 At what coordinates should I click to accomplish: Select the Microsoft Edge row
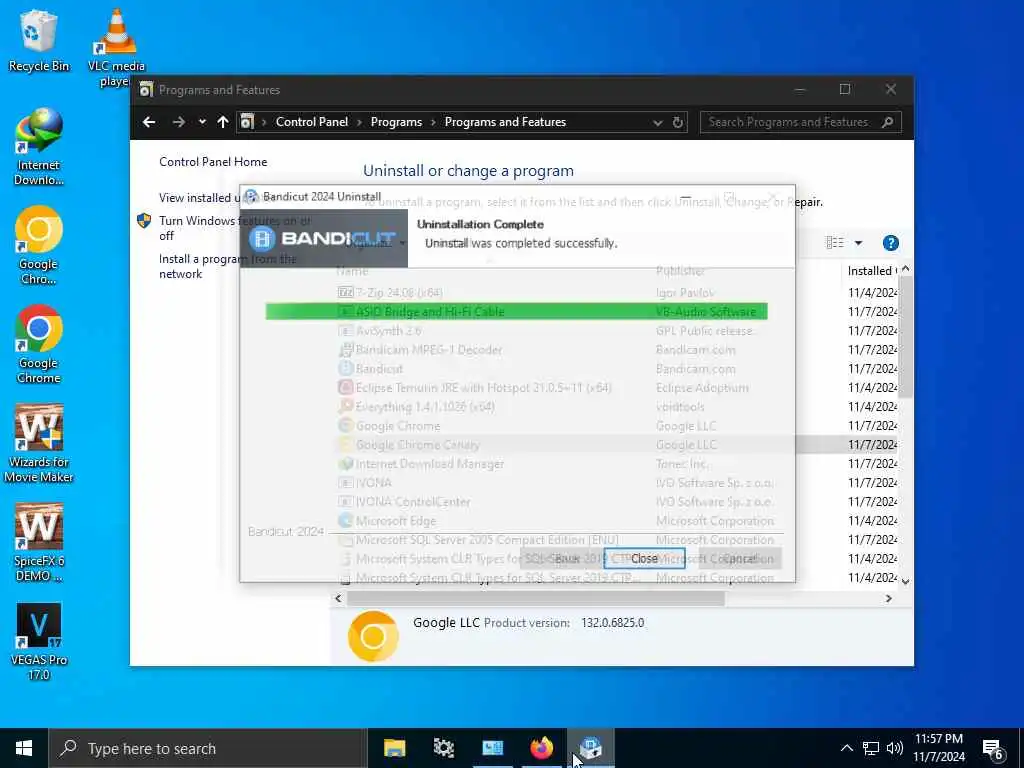click(616, 520)
